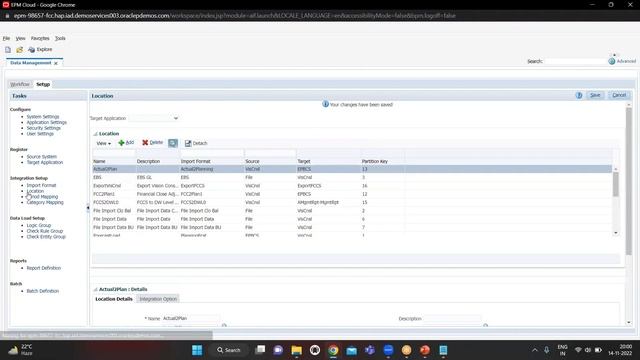Open the File menu
Screen dimensions: 640x360
pyautogui.click(x=6, y=38)
